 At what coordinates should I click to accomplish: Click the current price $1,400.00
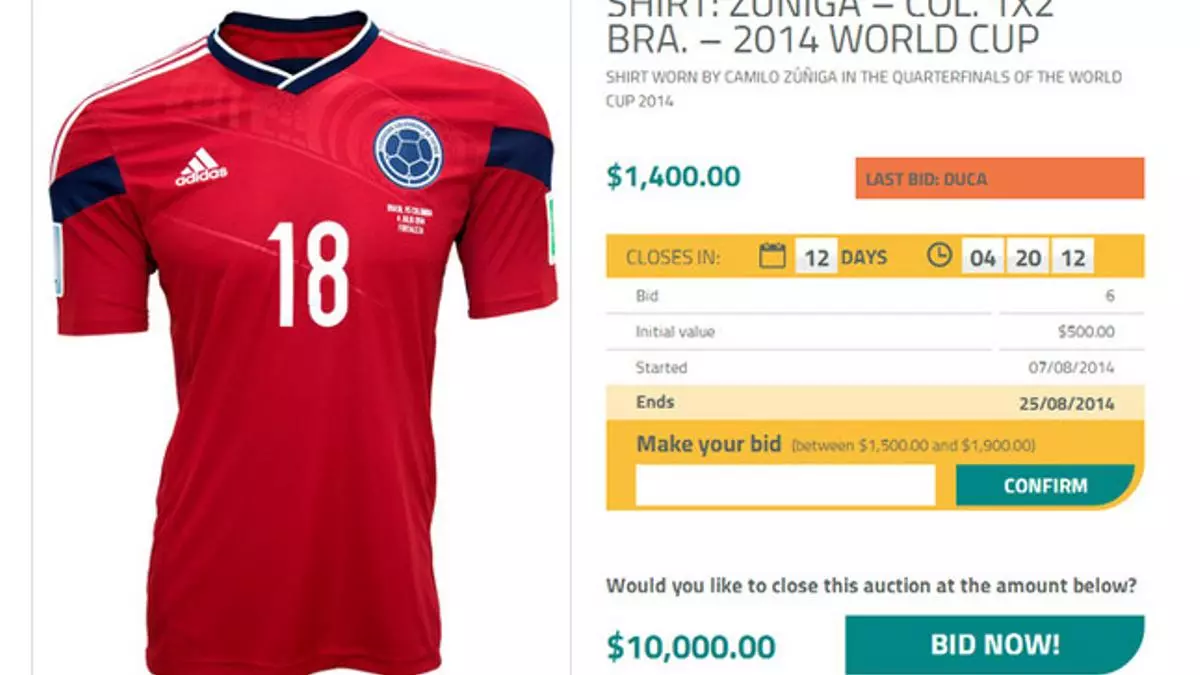tap(673, 178)
